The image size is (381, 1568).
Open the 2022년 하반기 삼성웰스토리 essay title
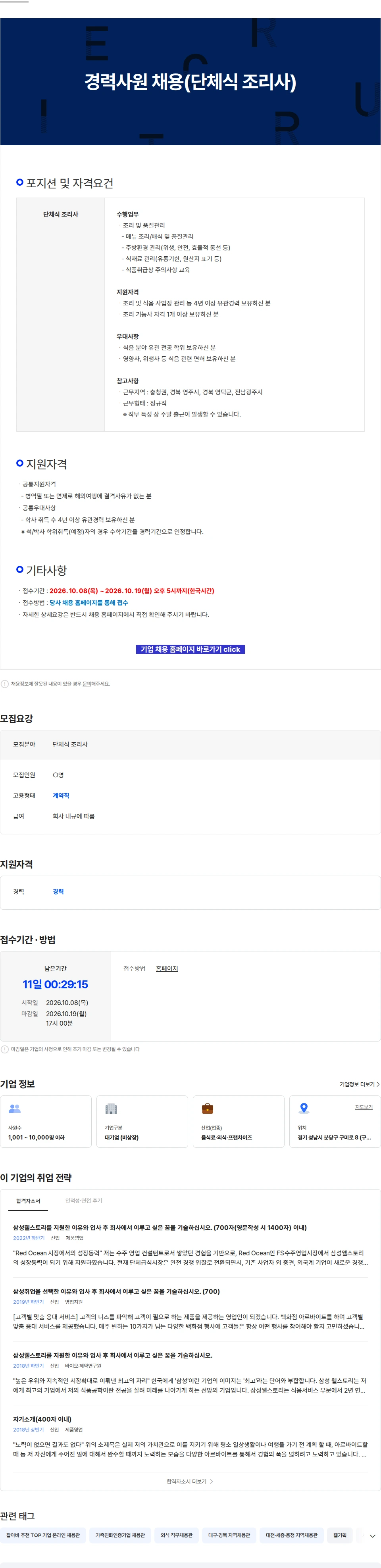(x=160, y=1227)
